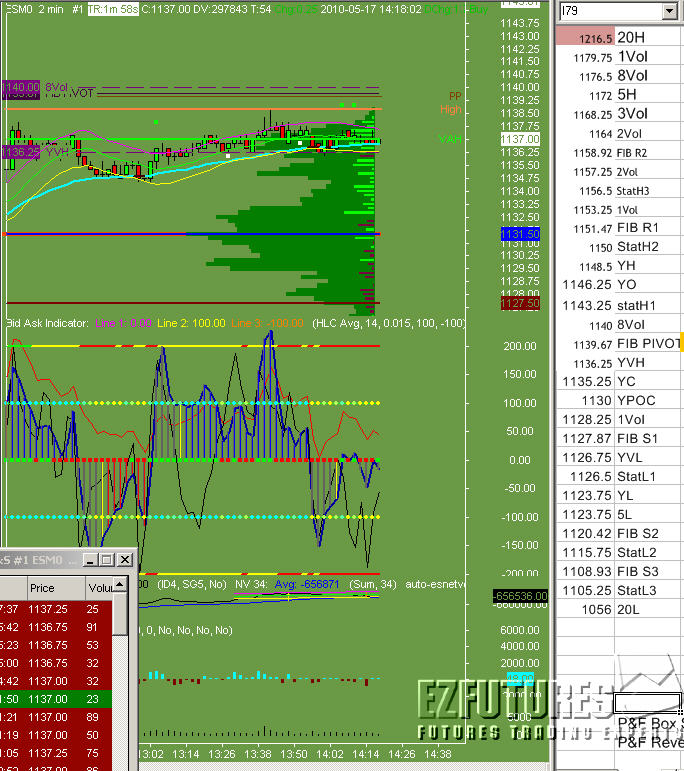Select the FIB PIVOT label cell
Image resolution: width=684 pixels, height=771 pixels.
coord(648,344)
